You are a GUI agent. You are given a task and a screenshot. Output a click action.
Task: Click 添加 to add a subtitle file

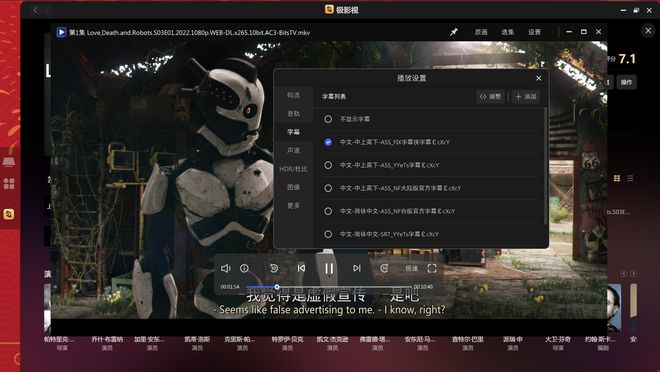(x=526, y=96)
